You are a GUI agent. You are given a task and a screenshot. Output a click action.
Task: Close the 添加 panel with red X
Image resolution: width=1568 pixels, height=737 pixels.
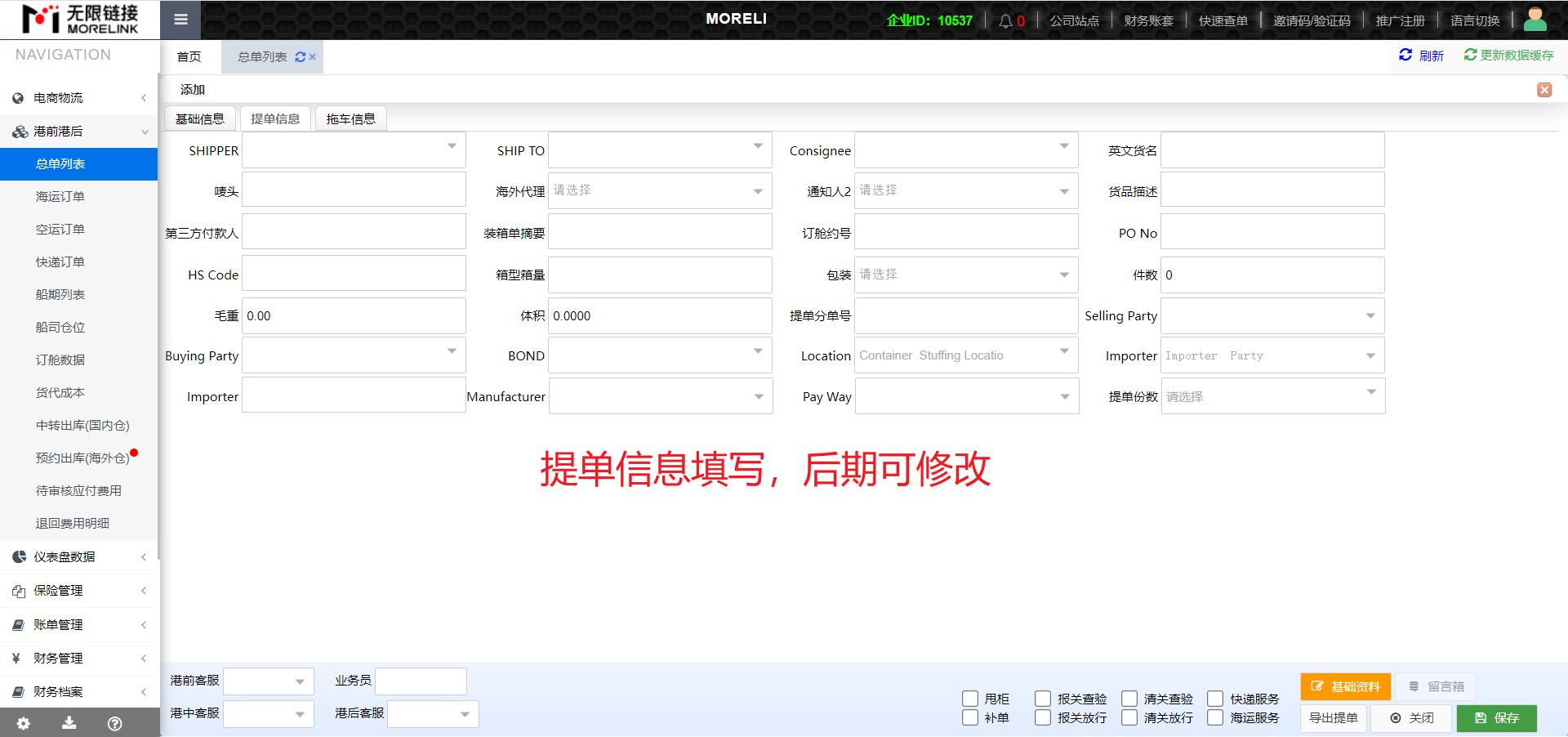click(x=1543, y=90)
